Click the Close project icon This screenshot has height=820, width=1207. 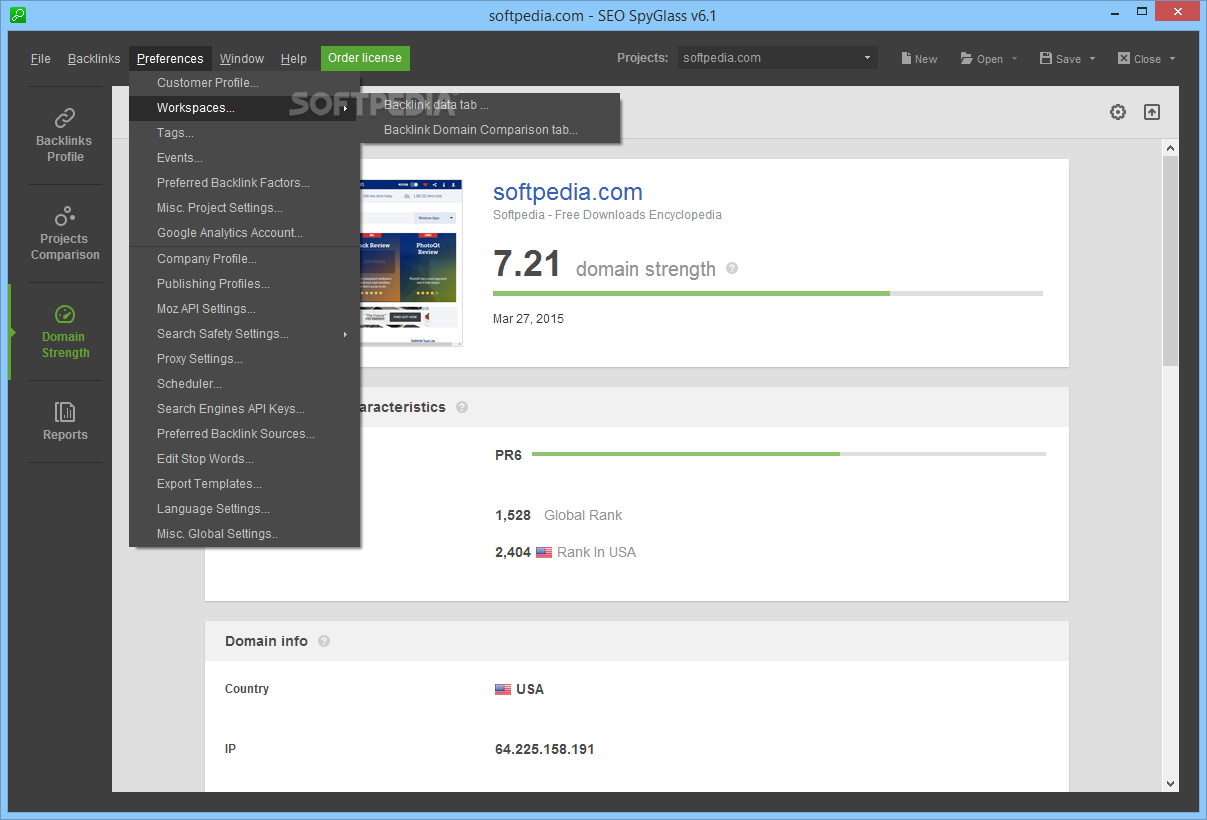[1124, 58]
